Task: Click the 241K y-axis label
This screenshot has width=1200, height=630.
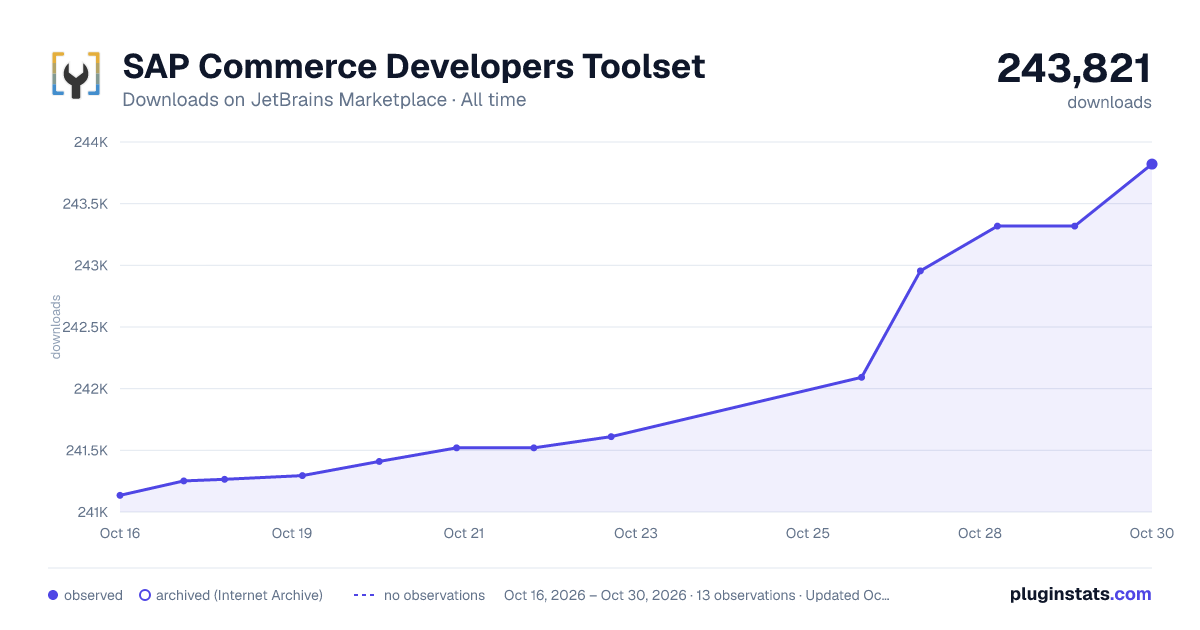Action: click(x=92, y=512)
